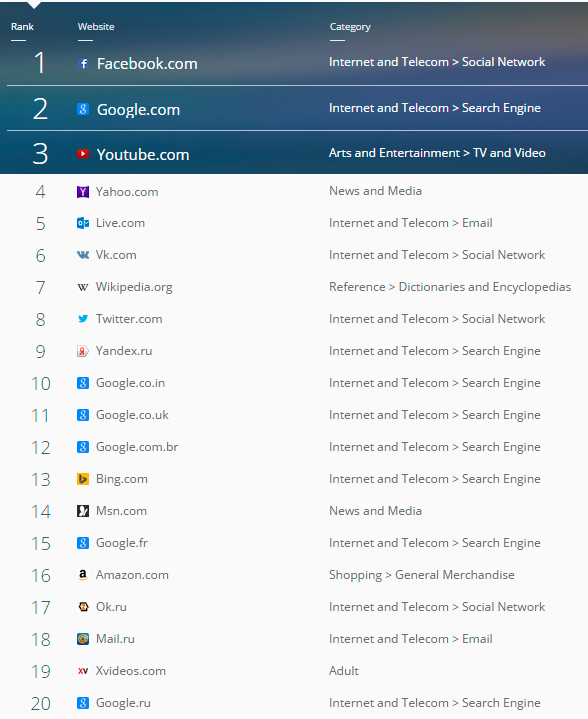
Task: Click the Bing.com yellow icon
Action: point(83,479)
